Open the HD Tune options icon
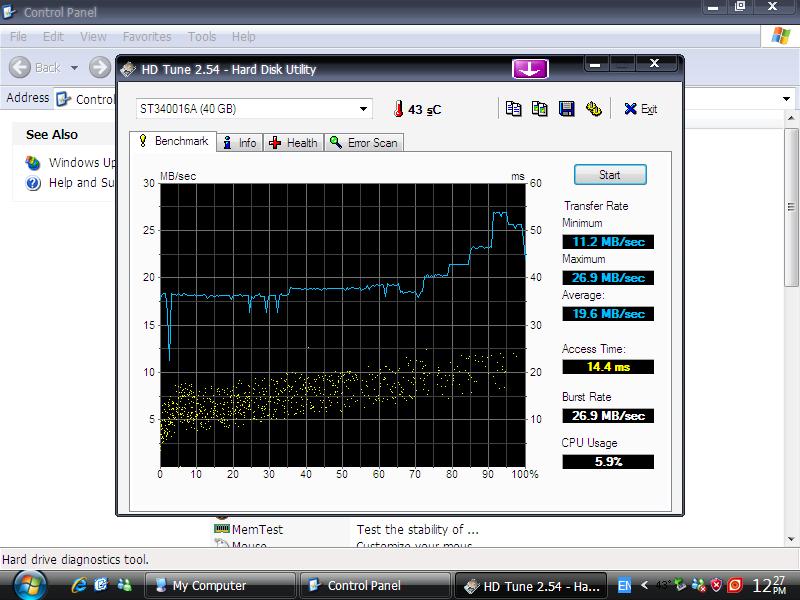The width and height of the screenshot is (800, 600). [x=593, y=109]
